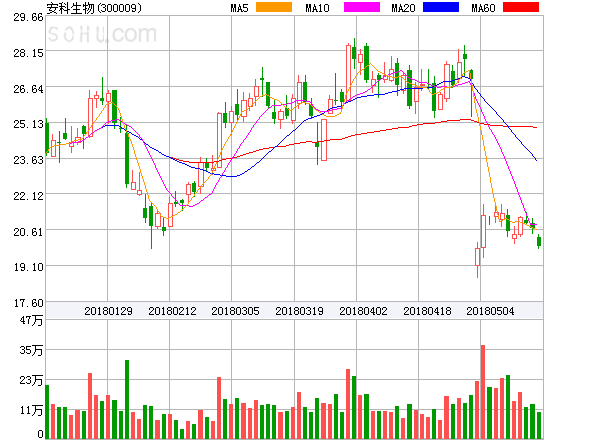The image size is (600, 440).
Task: Click the stock title 安科生物(300009)
Action: tap(94, 8)
